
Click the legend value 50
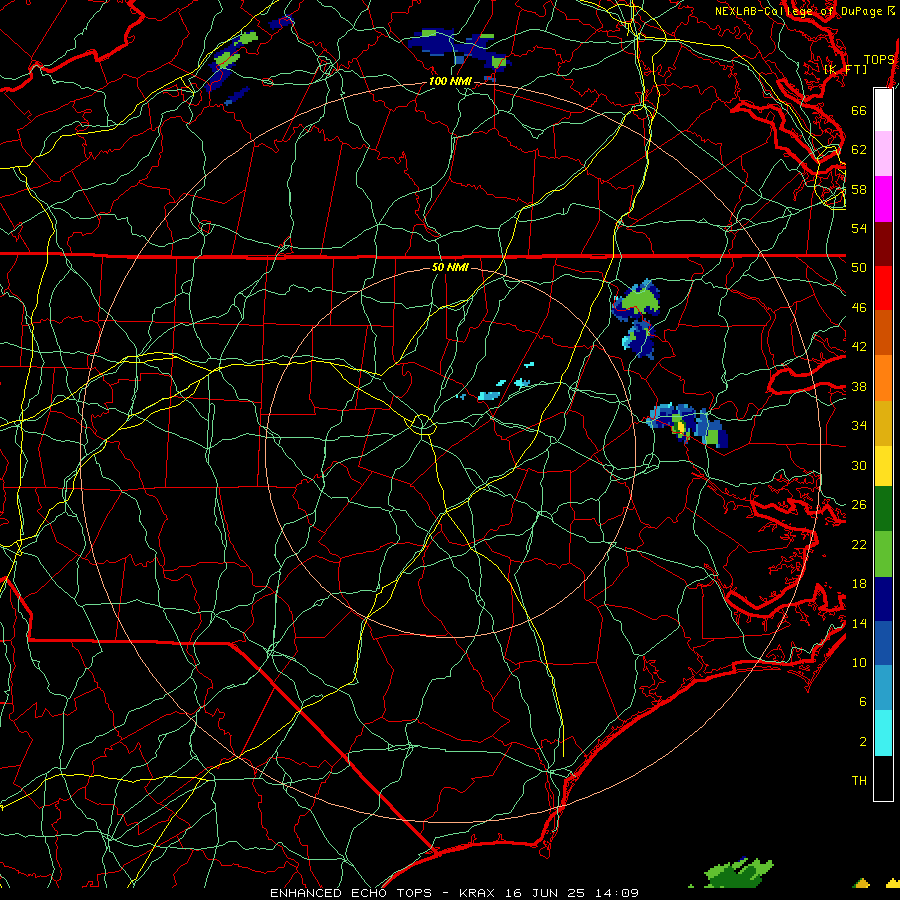pos(859,267)
